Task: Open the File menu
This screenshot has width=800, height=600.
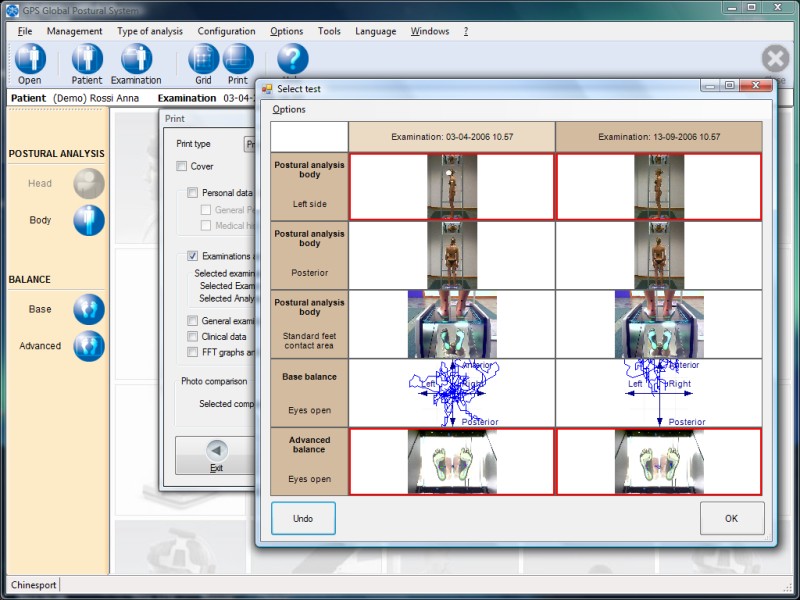Action: [x=25, y=31]
